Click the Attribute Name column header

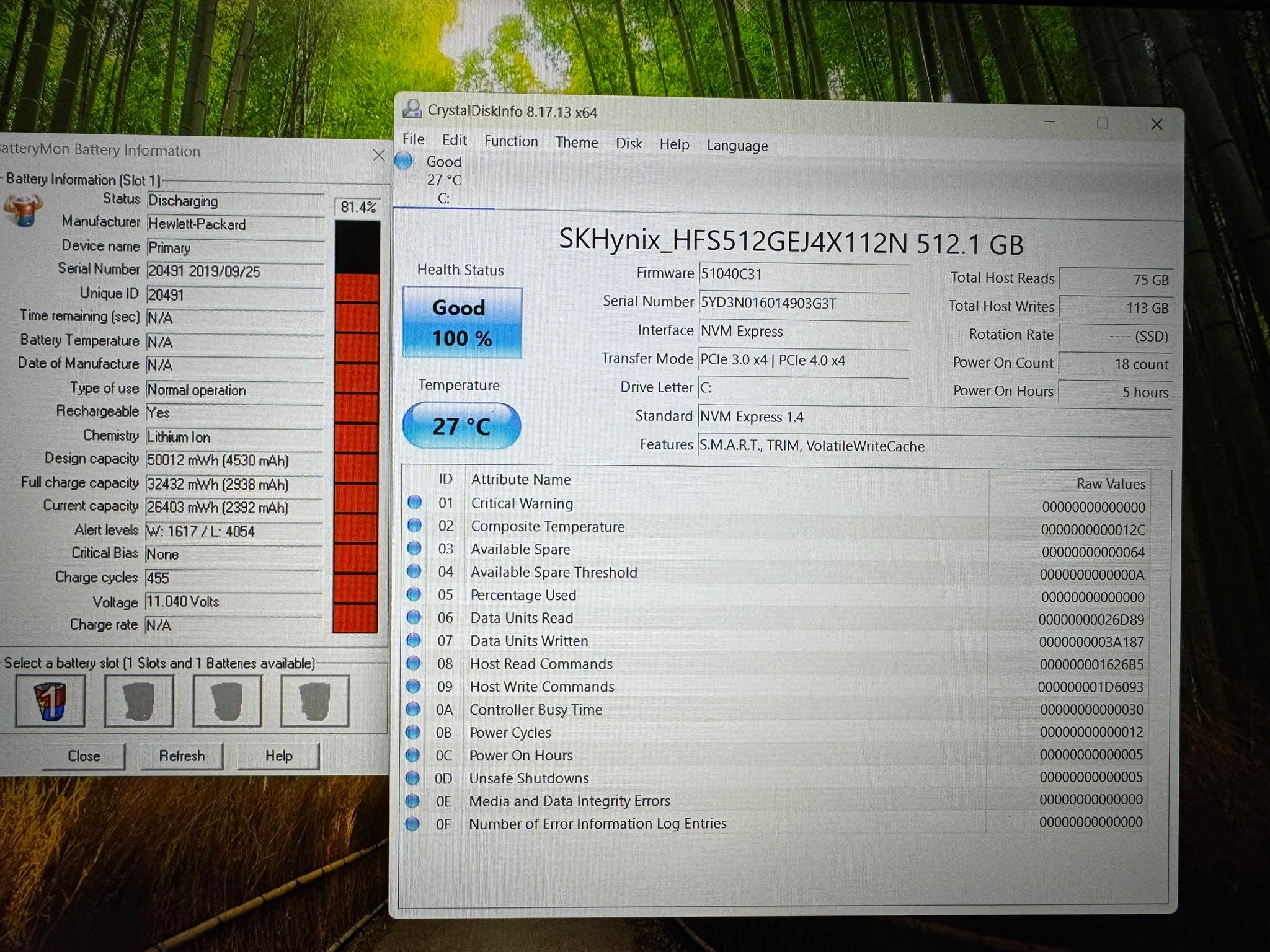(x=521, y=480)
